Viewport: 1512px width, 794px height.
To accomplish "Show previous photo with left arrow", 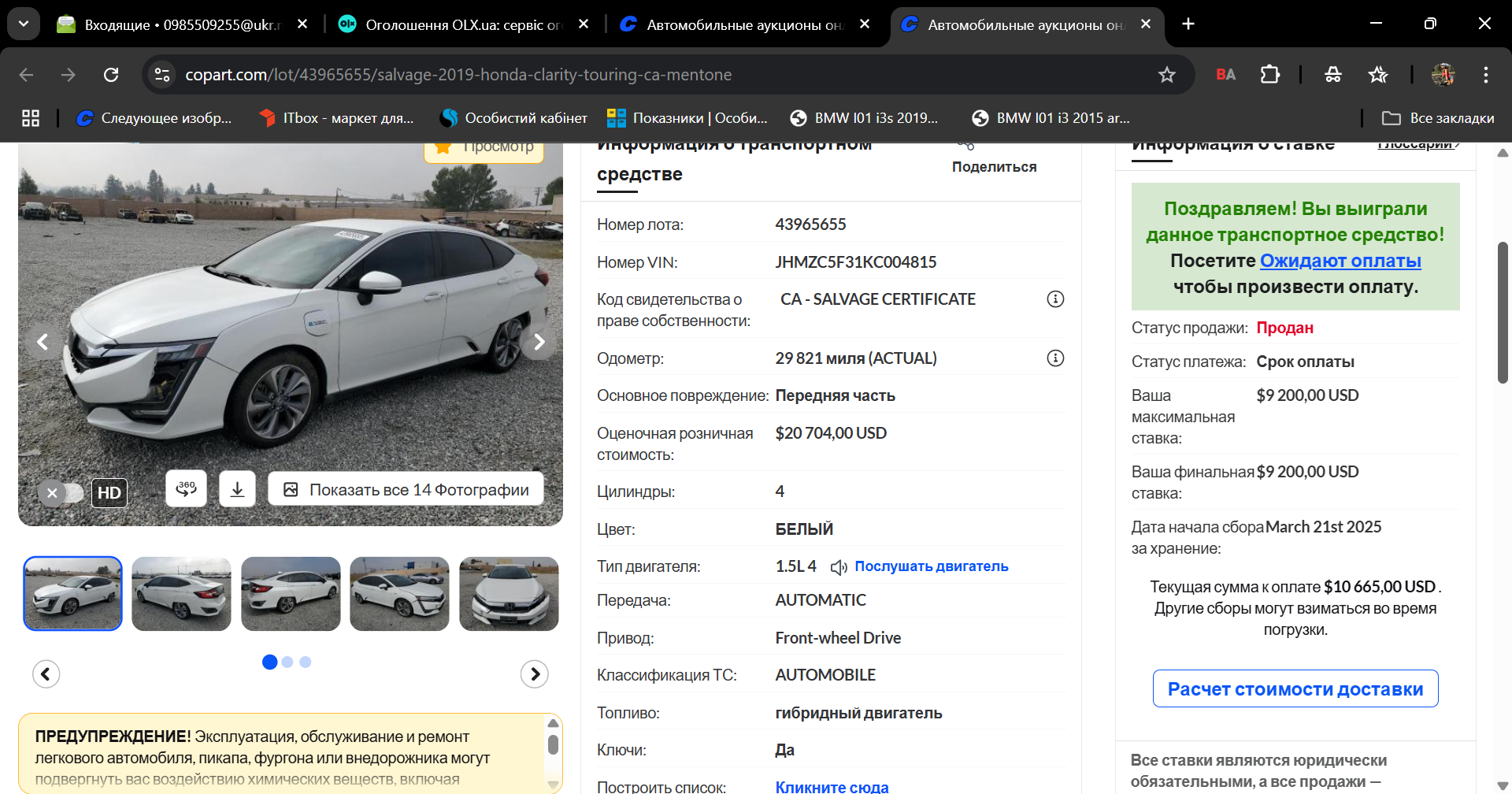I will pyautogui.click(x=43, y=342).
